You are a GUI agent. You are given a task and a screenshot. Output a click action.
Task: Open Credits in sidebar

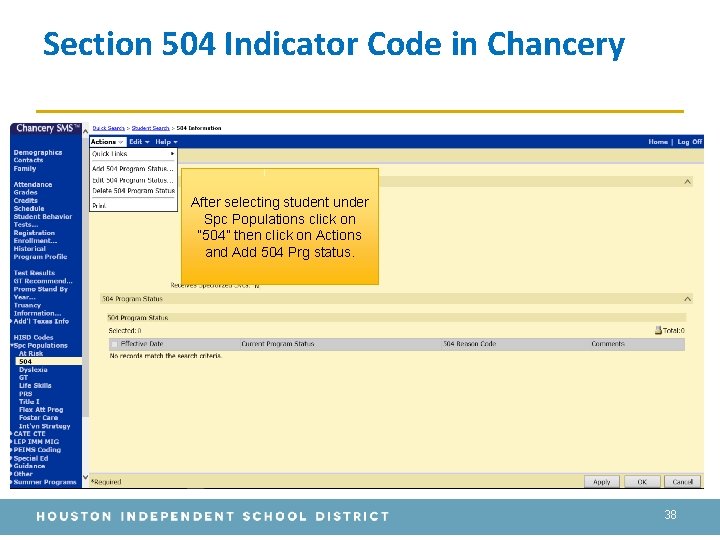tap(25, 201)
